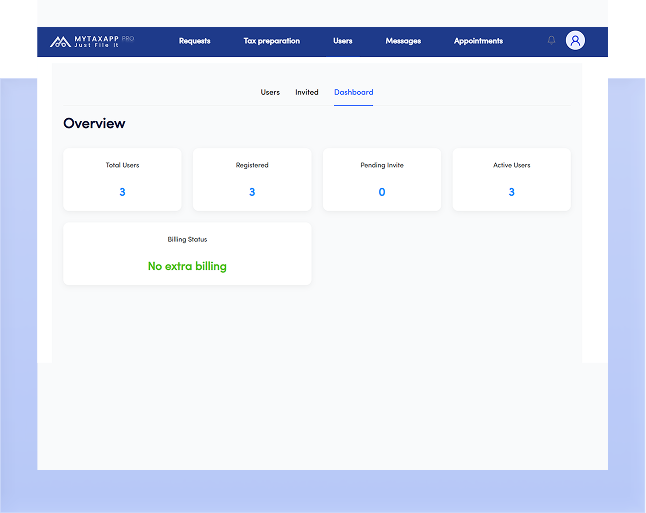Open the Messages section

[403, 41]
